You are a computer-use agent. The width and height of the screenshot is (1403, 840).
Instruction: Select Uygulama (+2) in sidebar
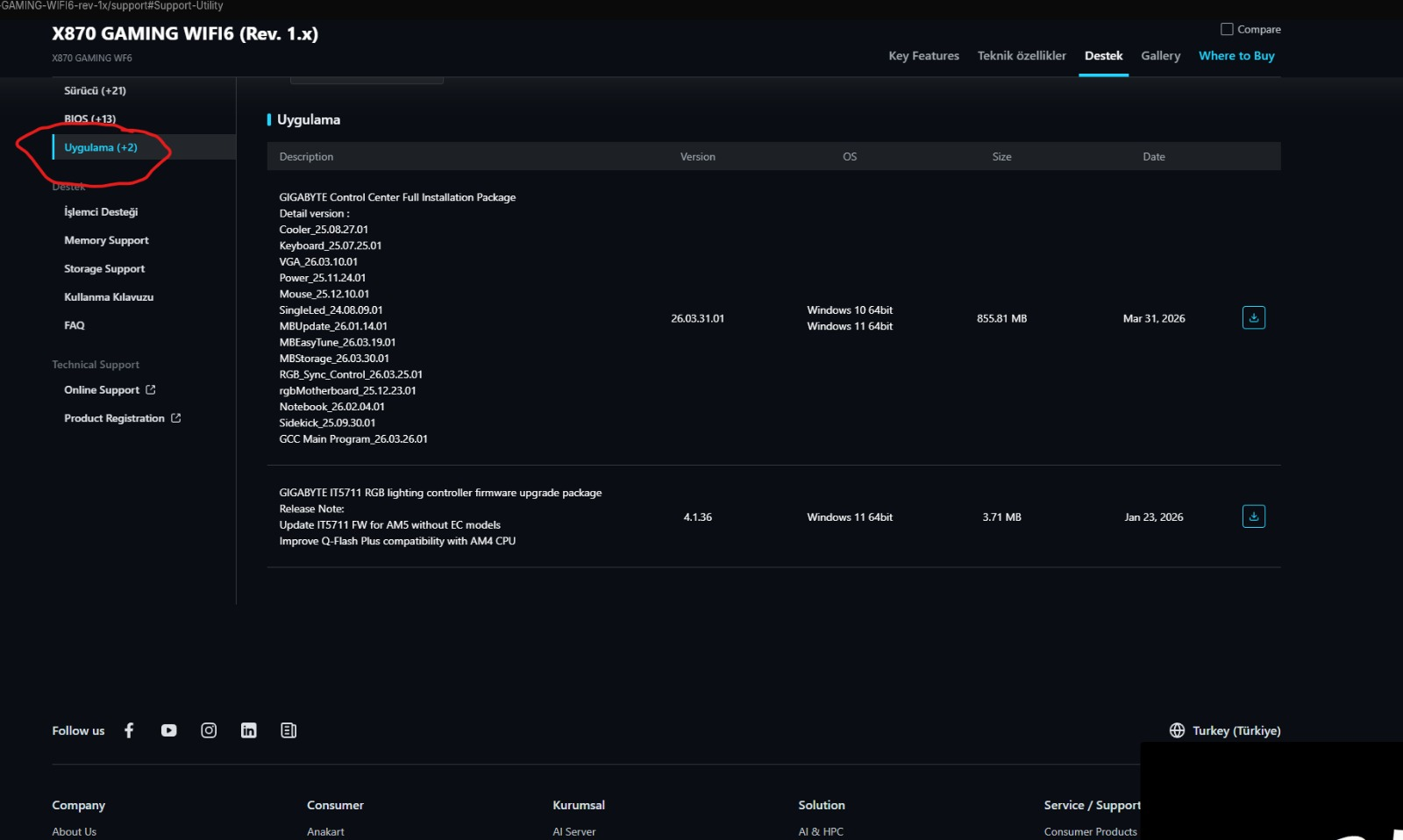pyautogui.click(x=101, y=147)
